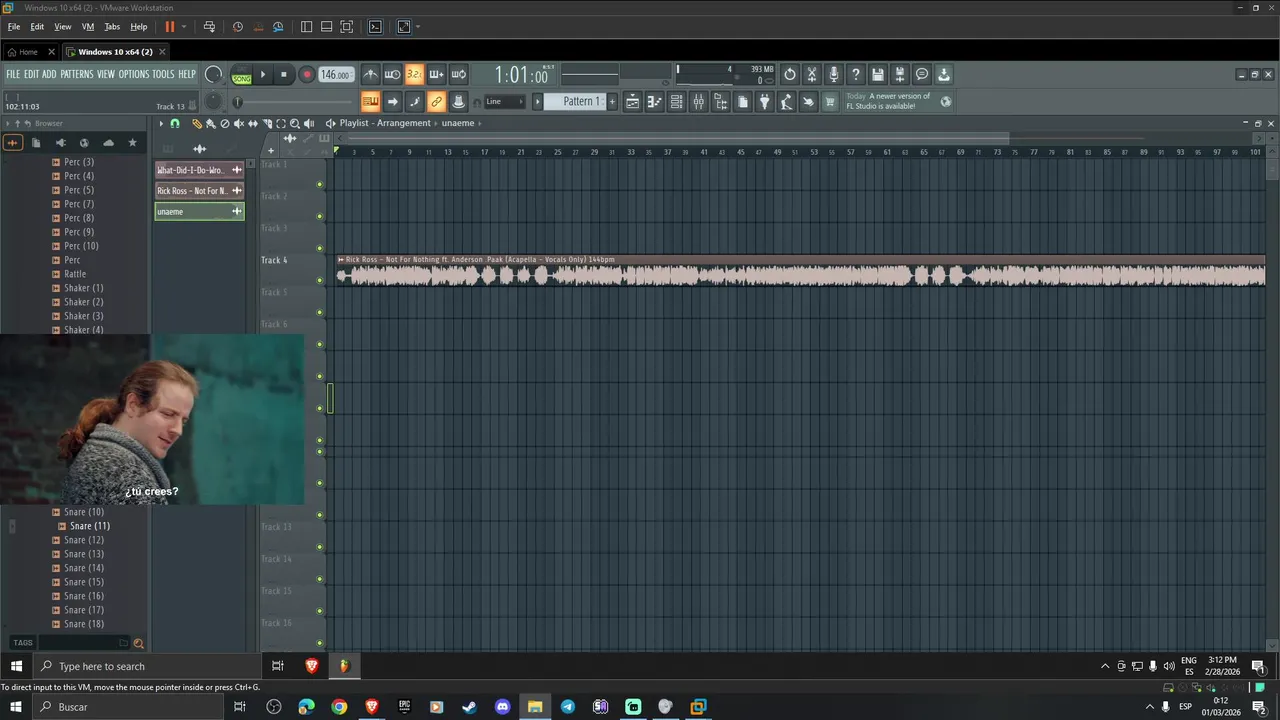Open Perc (10) sample in the browser
Screen dimensions: 1280x720
coord(81,246)
